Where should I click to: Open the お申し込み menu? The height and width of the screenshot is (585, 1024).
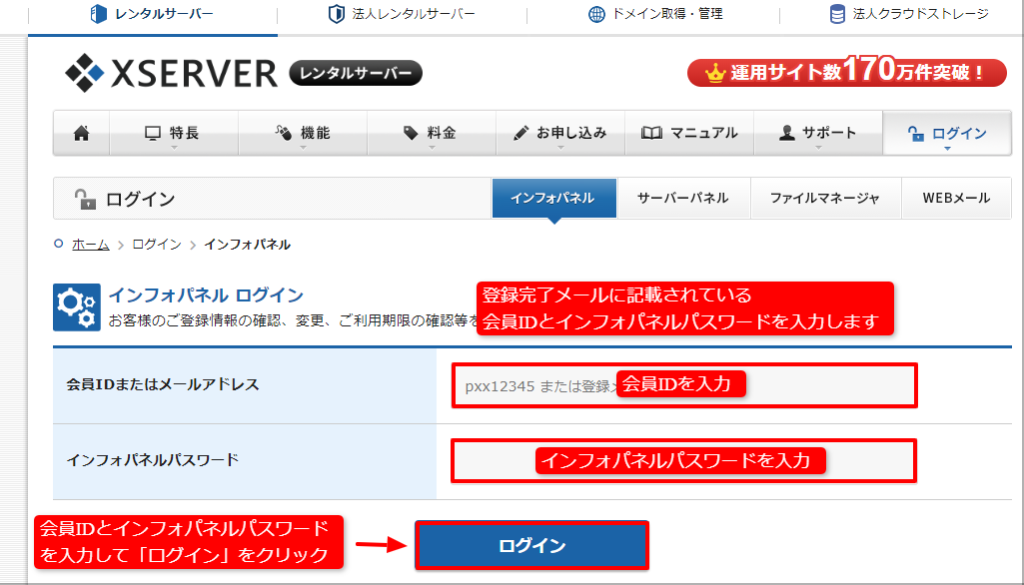(x=560, y=133)
